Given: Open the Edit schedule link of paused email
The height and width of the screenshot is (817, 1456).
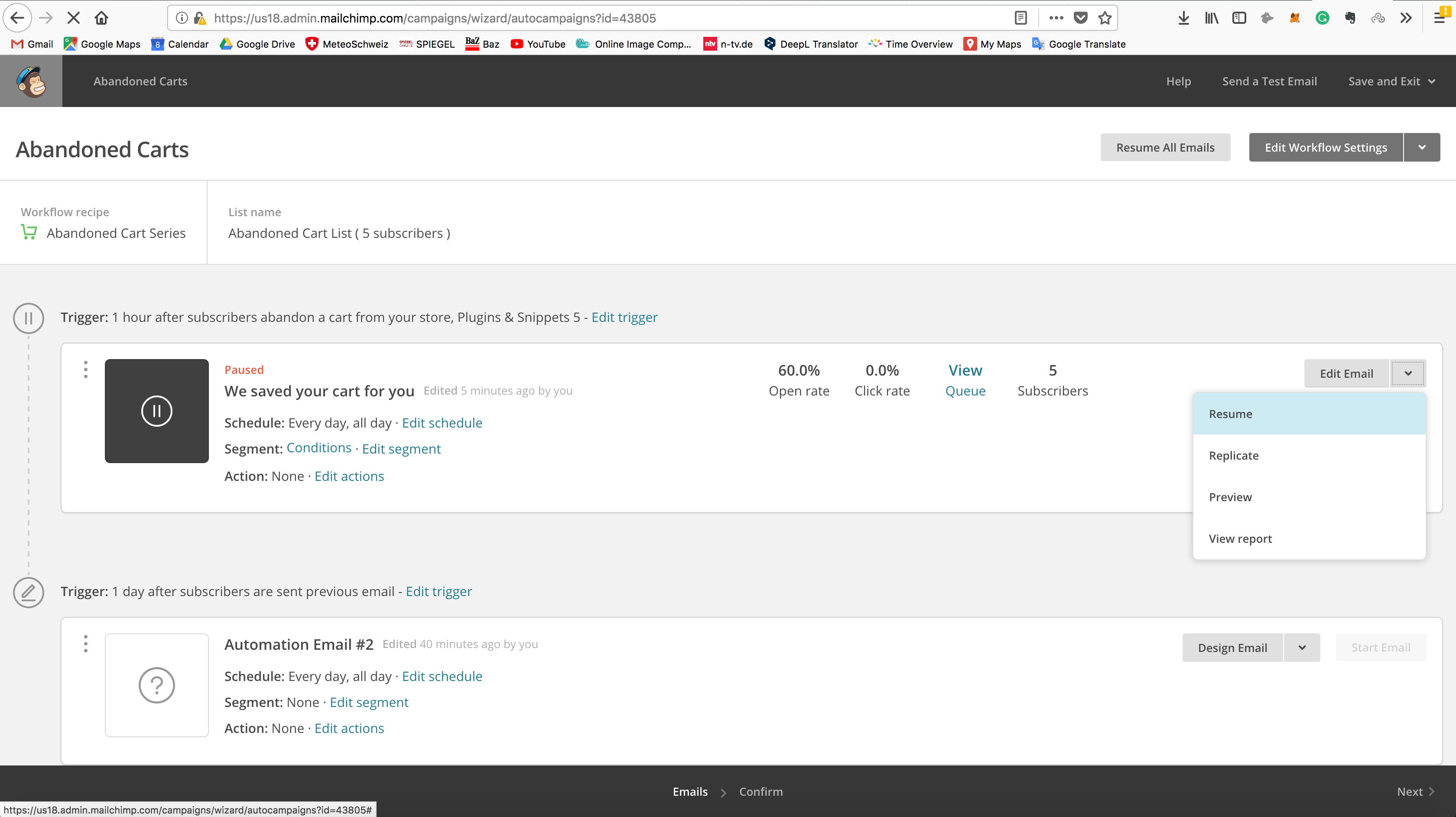Looking at the screenshot, I should coord(442,423).
